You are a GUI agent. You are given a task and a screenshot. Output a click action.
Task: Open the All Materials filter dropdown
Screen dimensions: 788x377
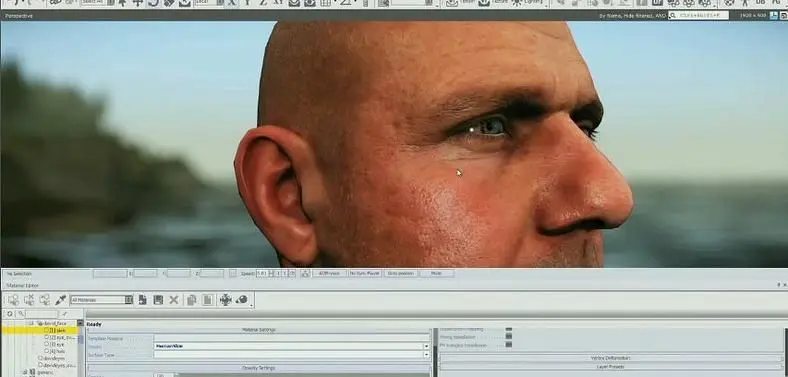point(129,300)
